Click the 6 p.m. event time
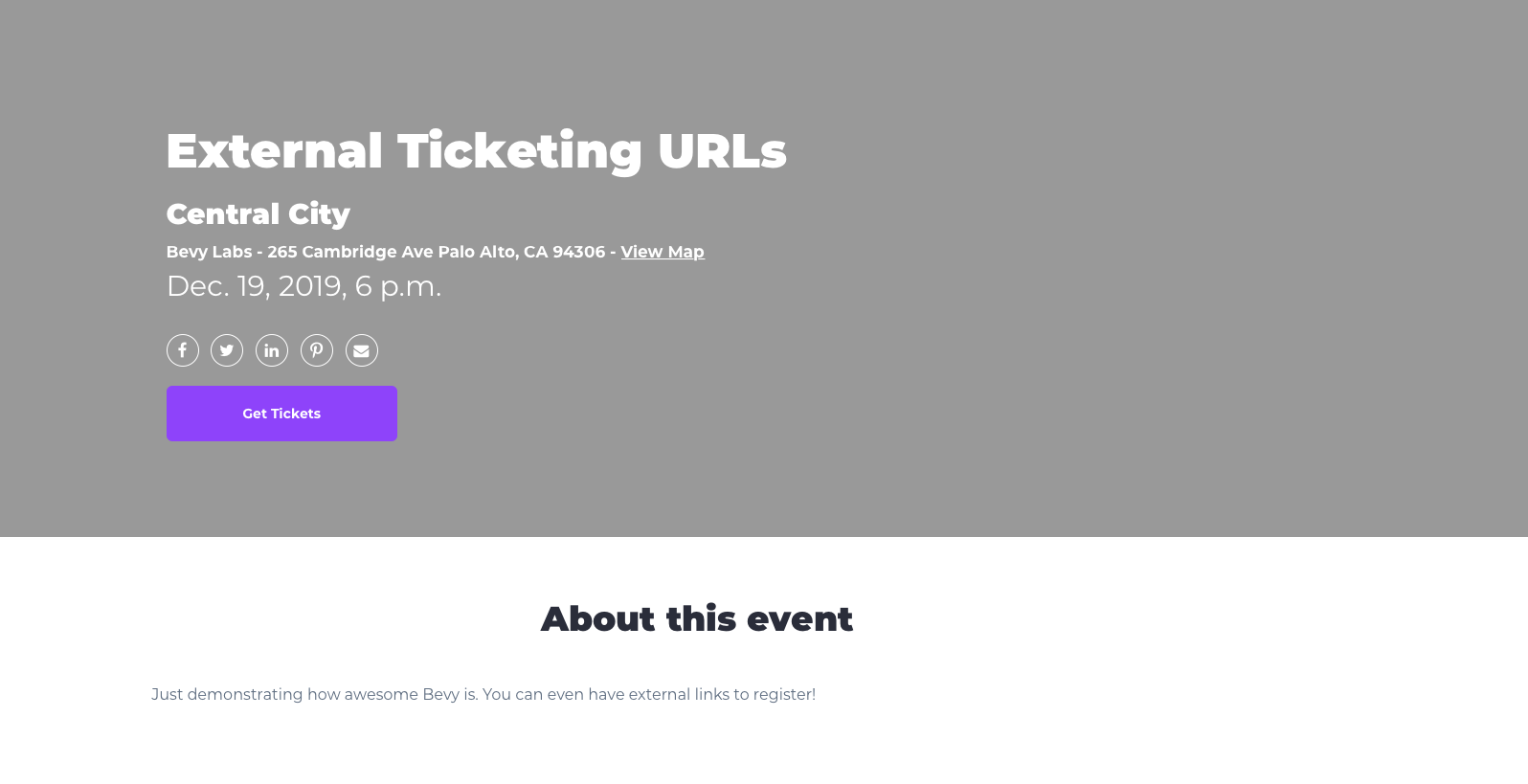The width and height of the screenshot is (1528, 784). 397,286
